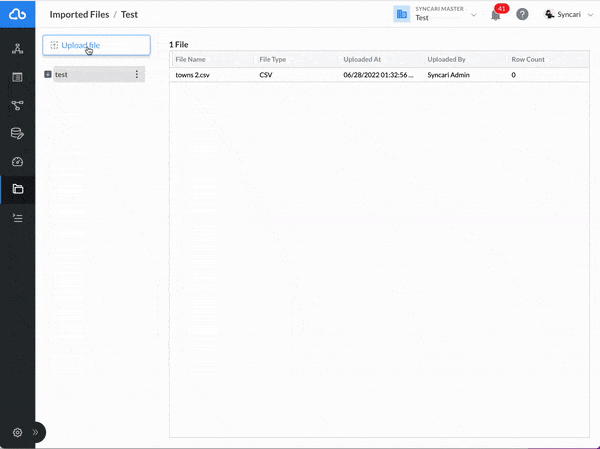Open the activity log list icon in sidebar
600x449 pixels.
coord(18,217)
